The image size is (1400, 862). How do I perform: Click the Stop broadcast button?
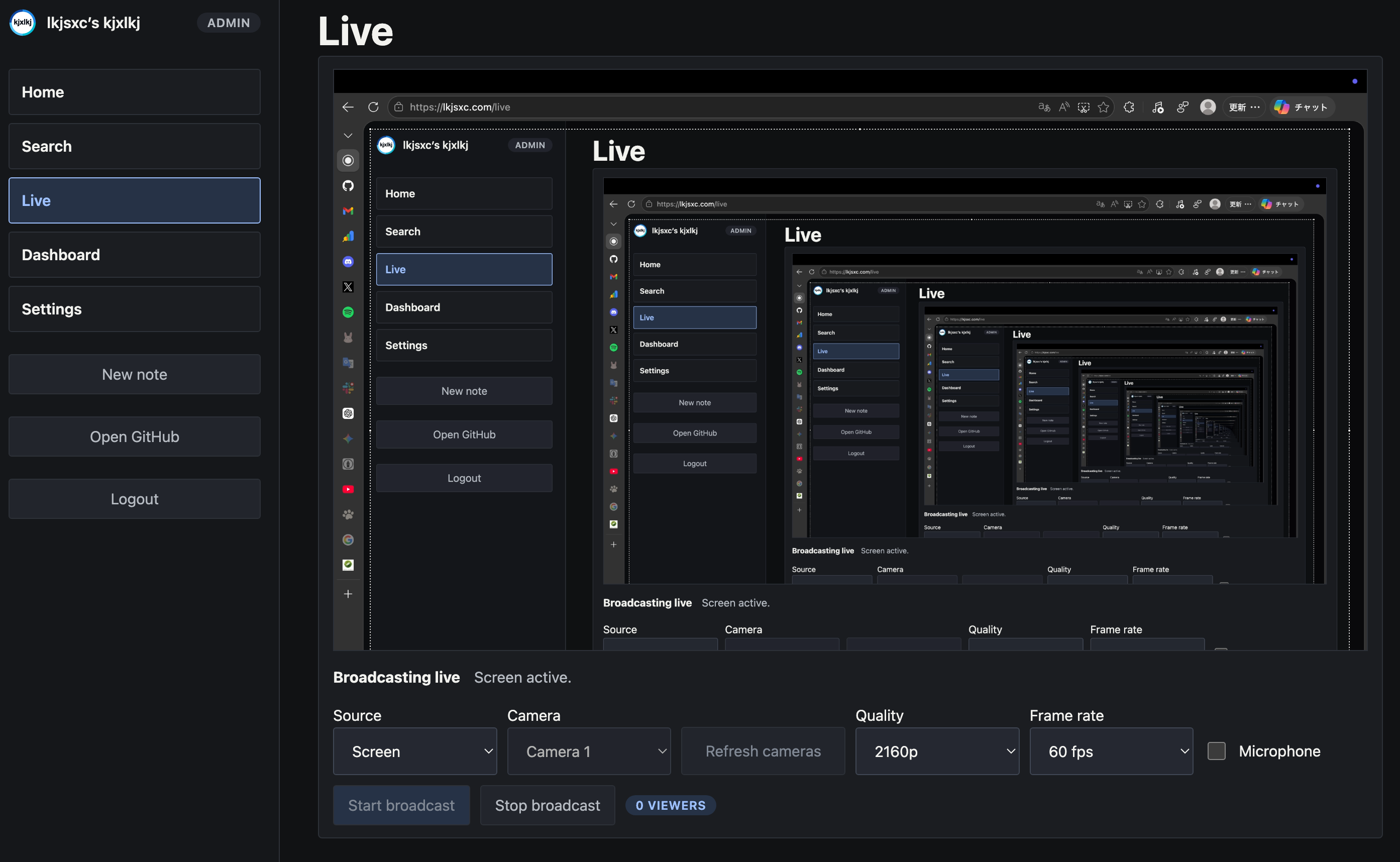(x=547, y=805)
